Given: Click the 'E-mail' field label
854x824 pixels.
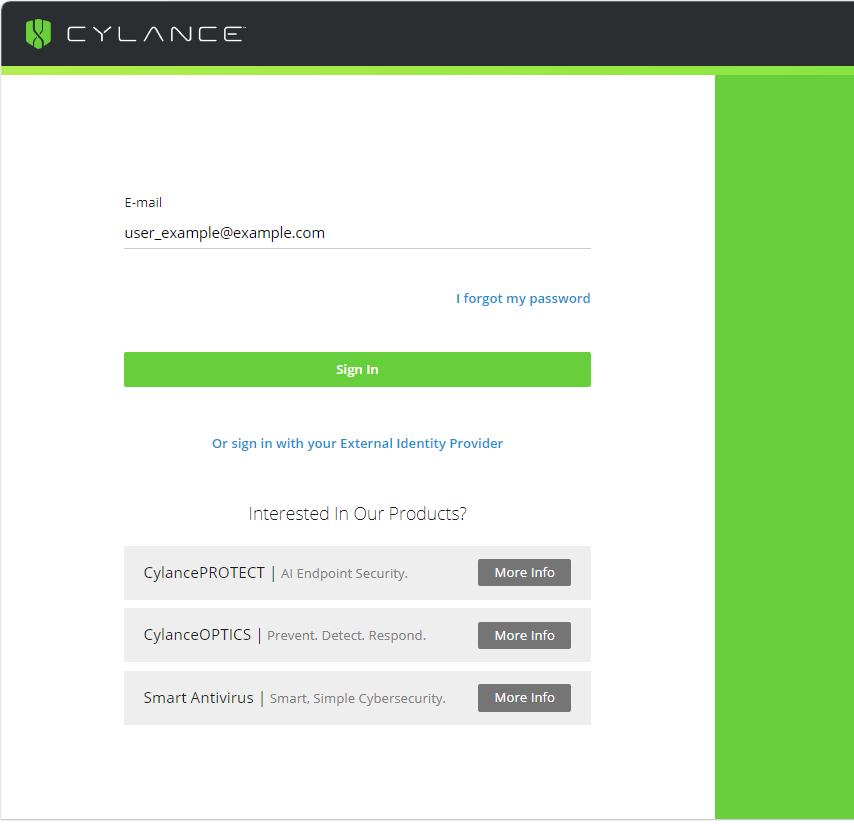Looking at the screenshot, I should [143, 203].
